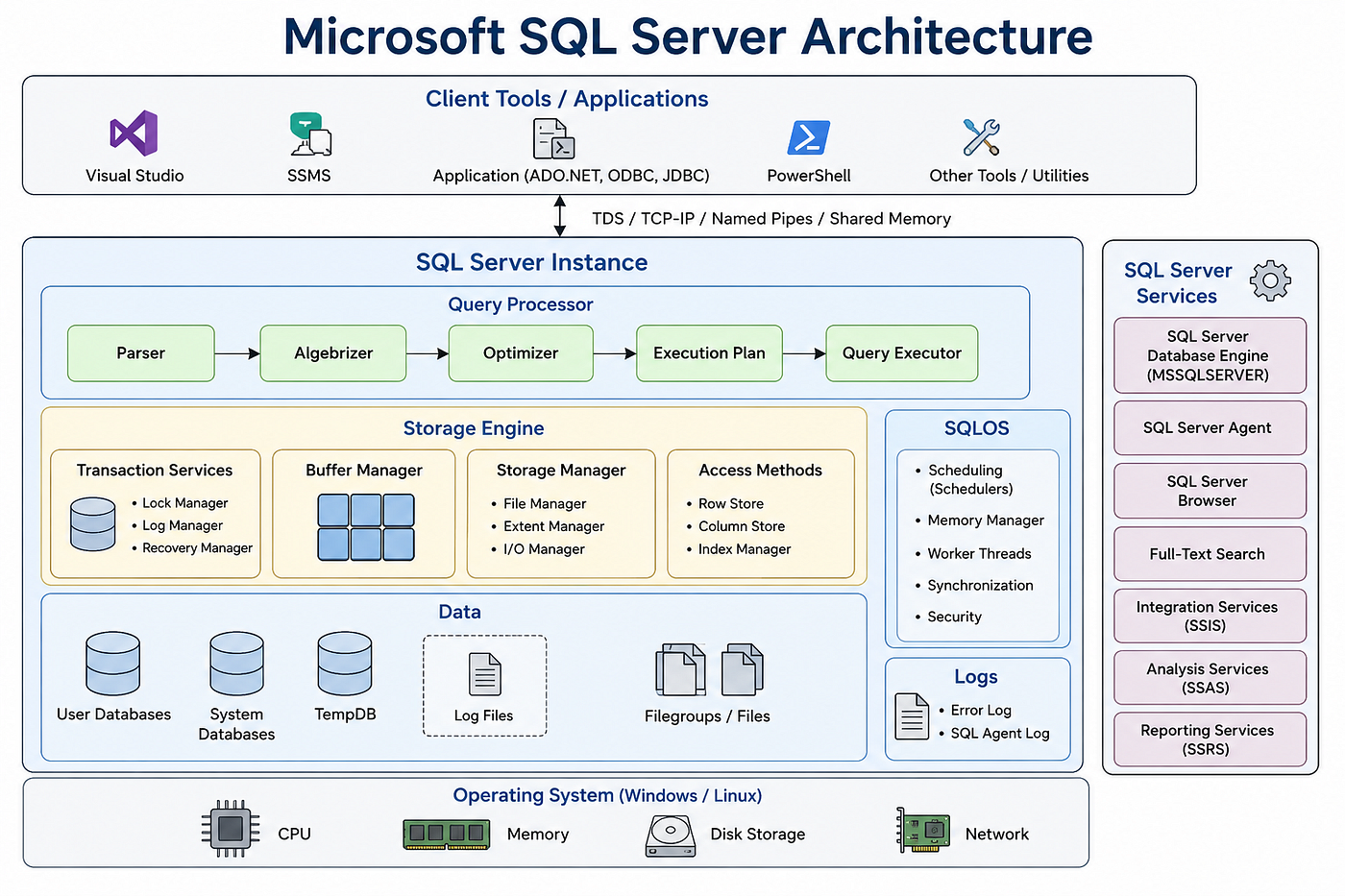Click the Worker Threads bullet
Image resolution: width=1345 pixels, height=896 pixels.
[973, 554]
